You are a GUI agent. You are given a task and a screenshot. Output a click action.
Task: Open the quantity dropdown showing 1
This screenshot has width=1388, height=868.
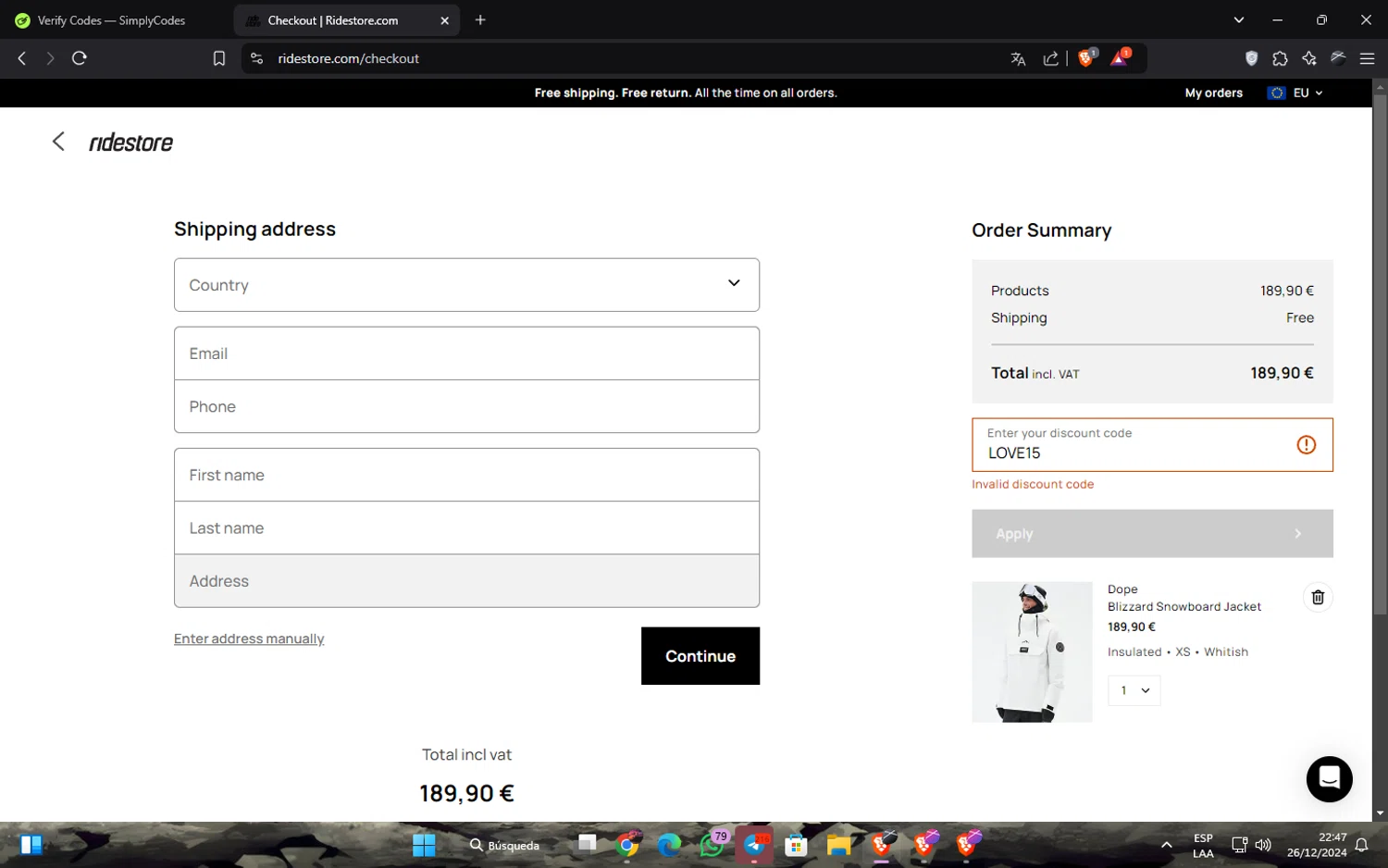pyautogui.click(x=1134, y=690)
